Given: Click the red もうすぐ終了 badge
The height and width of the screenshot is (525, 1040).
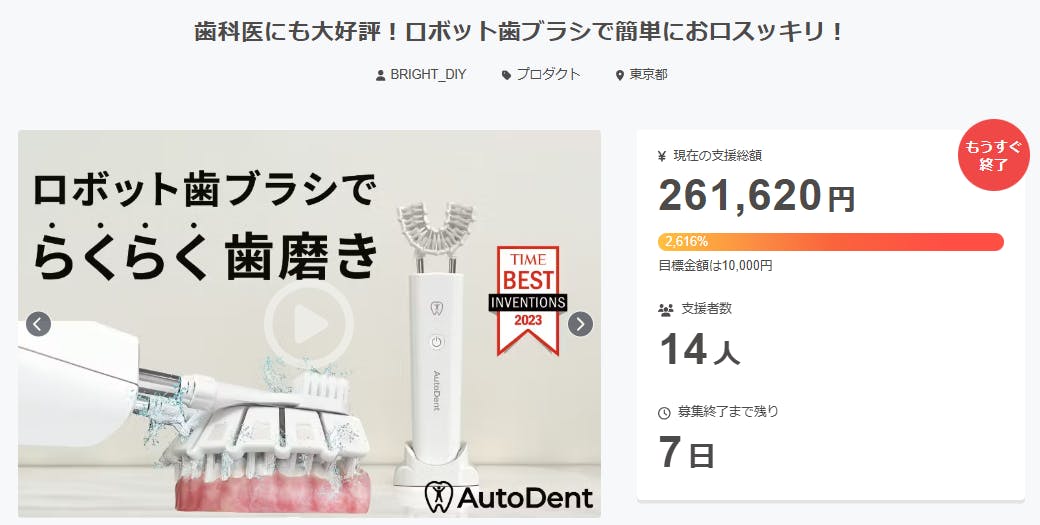Looking at the screenshot, I should pos(993,155).
